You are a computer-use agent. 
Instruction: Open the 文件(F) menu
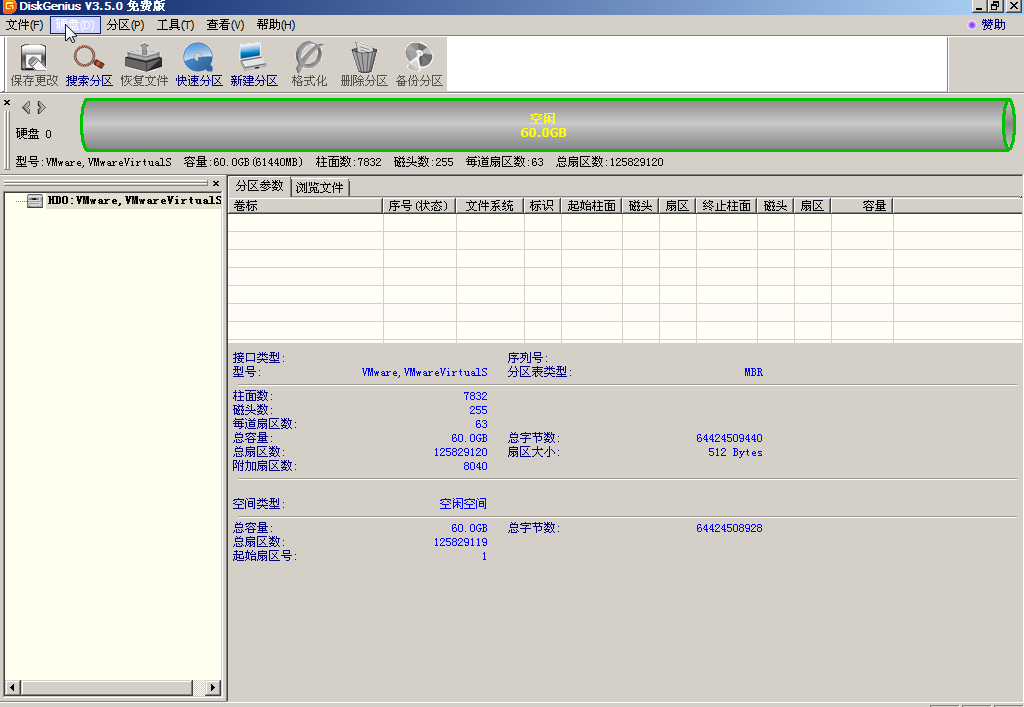click(24, 25)
